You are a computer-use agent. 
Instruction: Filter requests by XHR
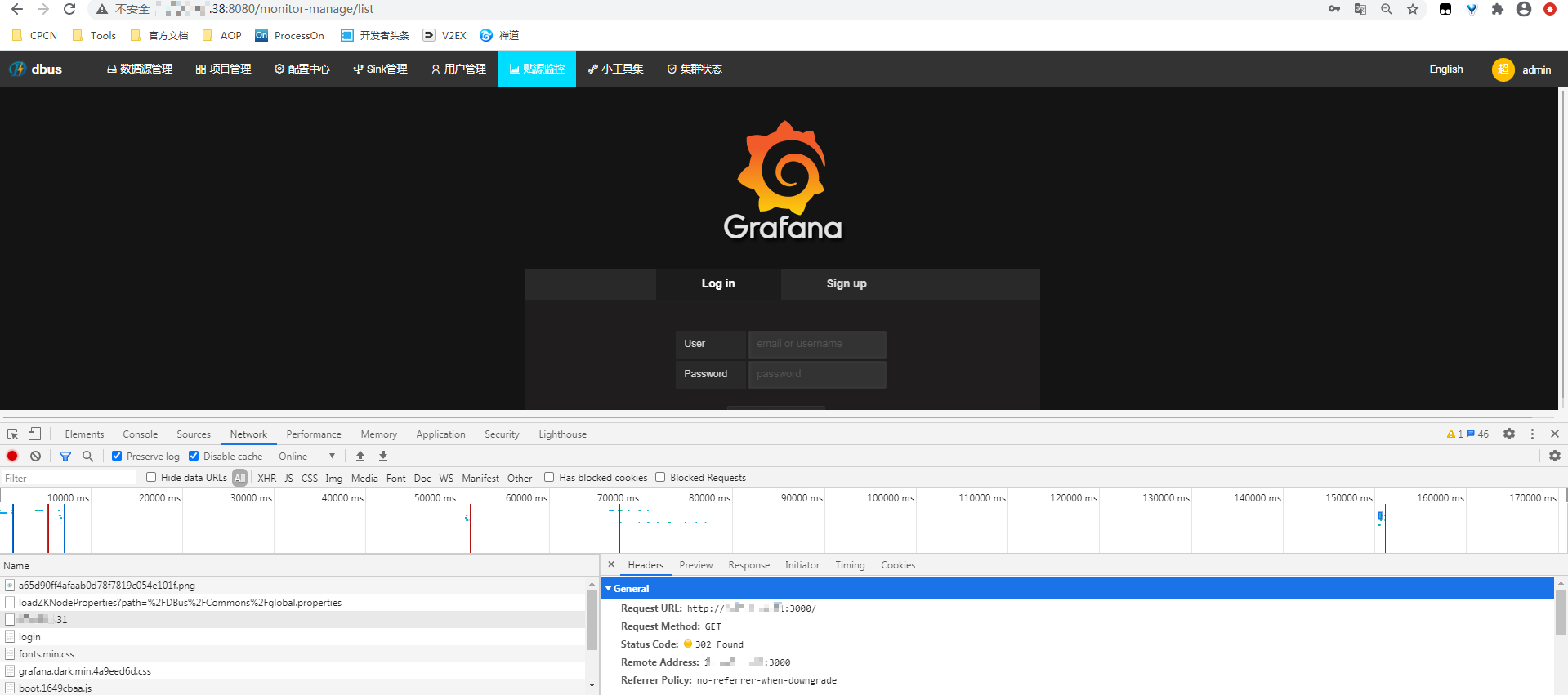pos(266,478)
